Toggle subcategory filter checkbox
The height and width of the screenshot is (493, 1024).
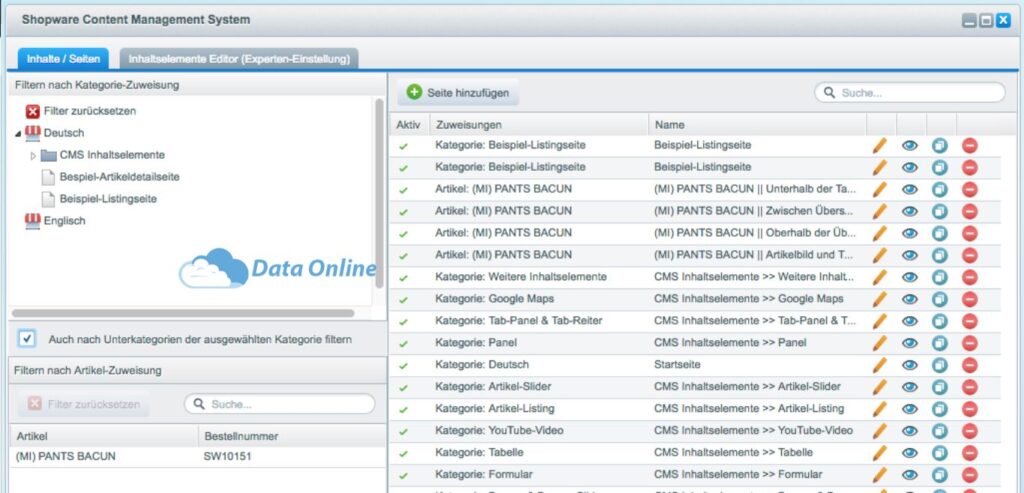[x=27, y=339]
